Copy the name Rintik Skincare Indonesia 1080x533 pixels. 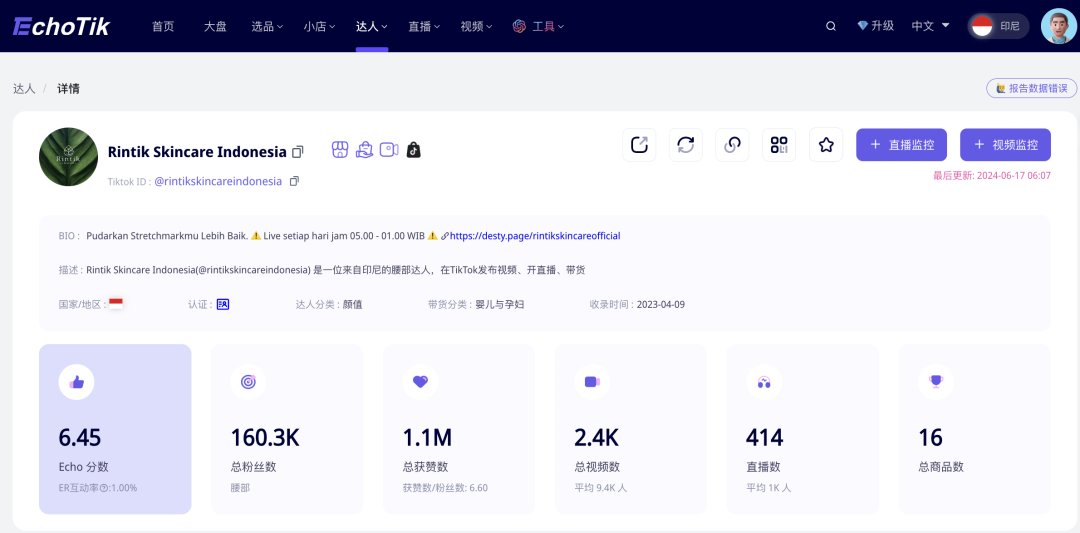click(297, 152)
